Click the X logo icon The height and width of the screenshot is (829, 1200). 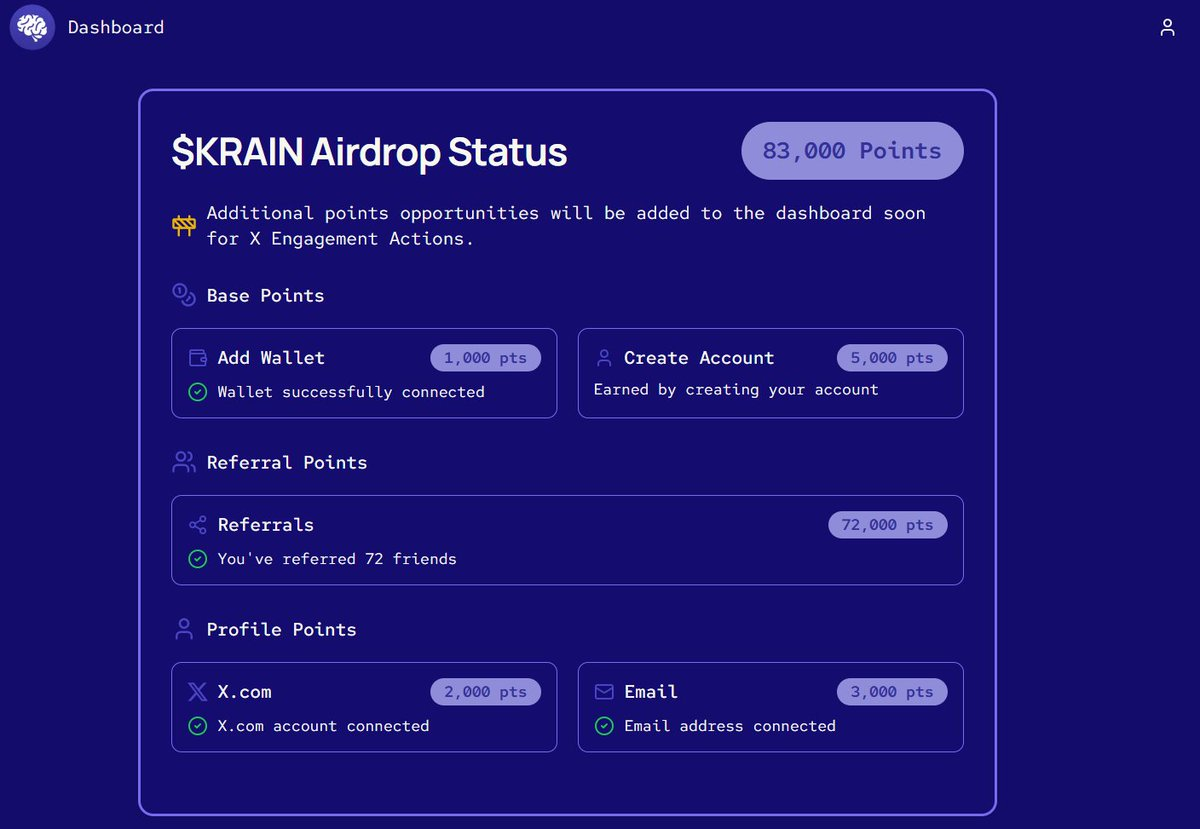(198, 692)
